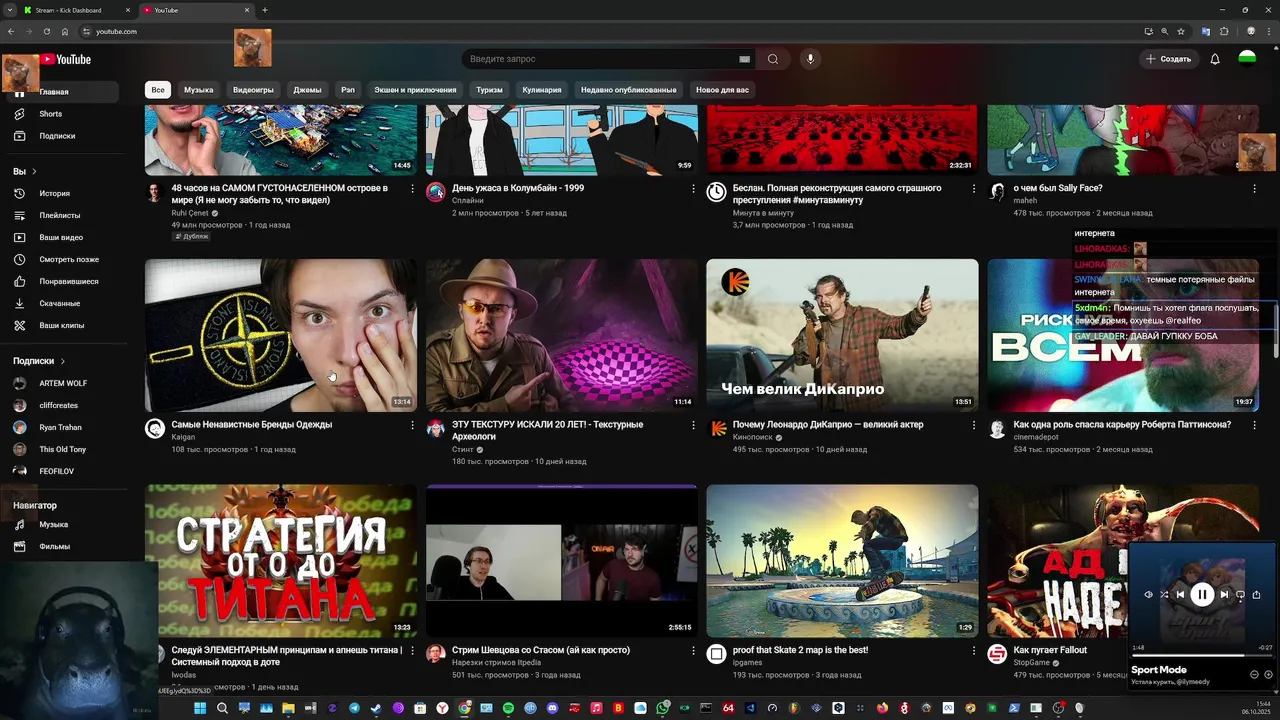Select the Кулинария filter chip
This screenshot has width=1280, height=720.
(541, 90)
